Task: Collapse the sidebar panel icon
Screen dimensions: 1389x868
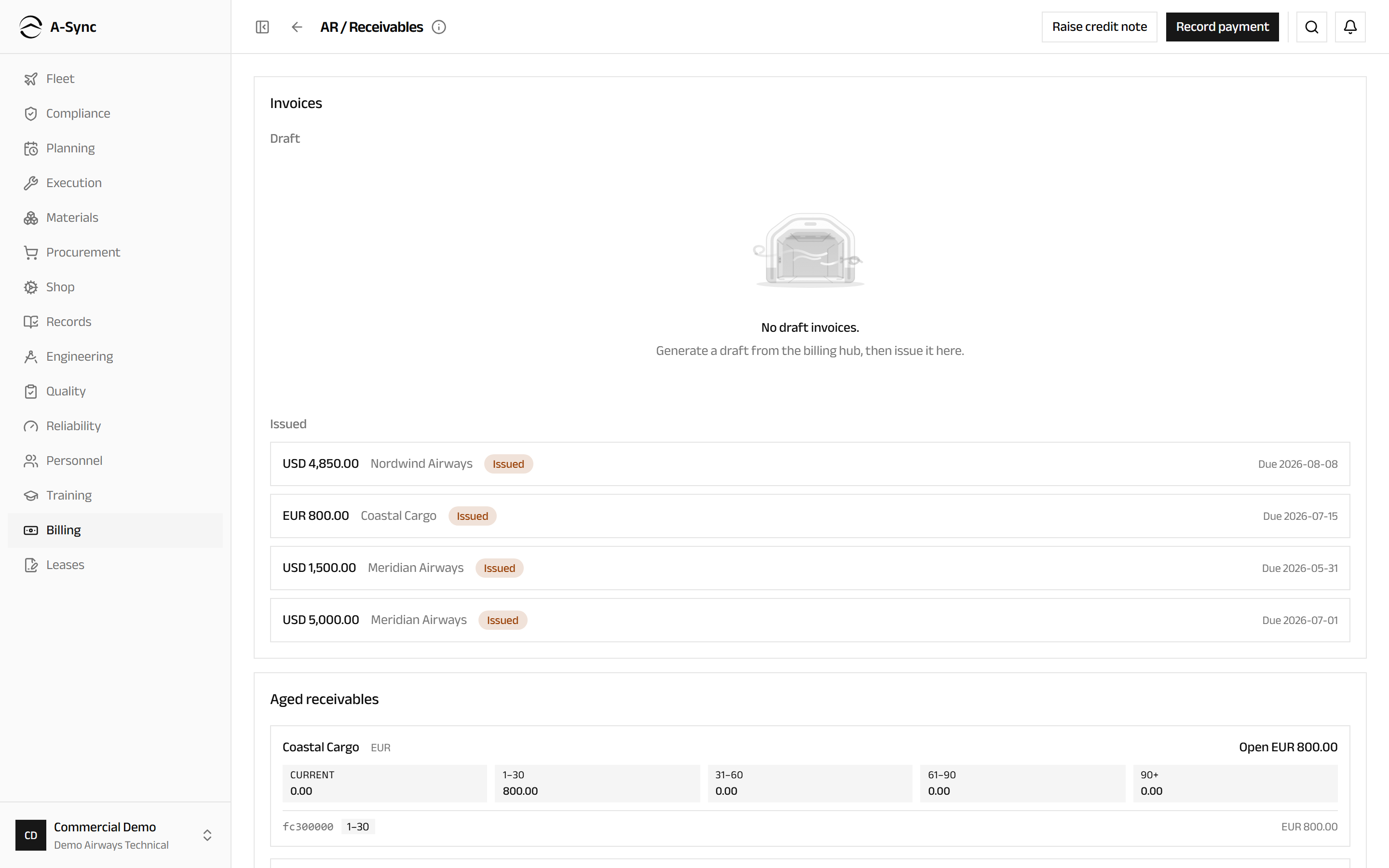Action: click(262, 27)
